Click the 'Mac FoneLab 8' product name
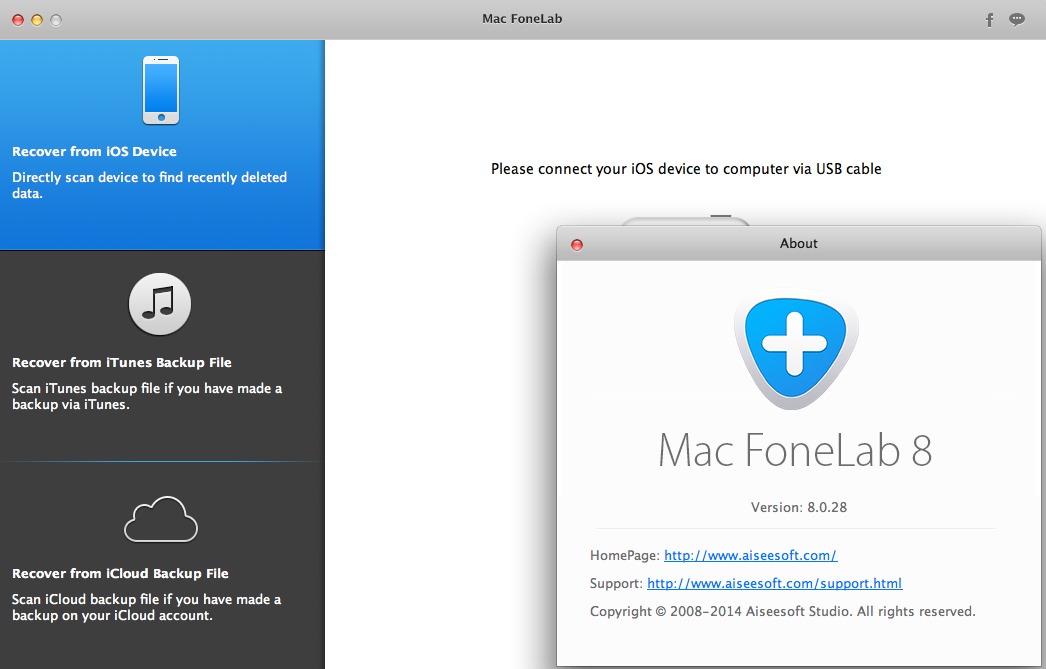 tap(795, 450)
